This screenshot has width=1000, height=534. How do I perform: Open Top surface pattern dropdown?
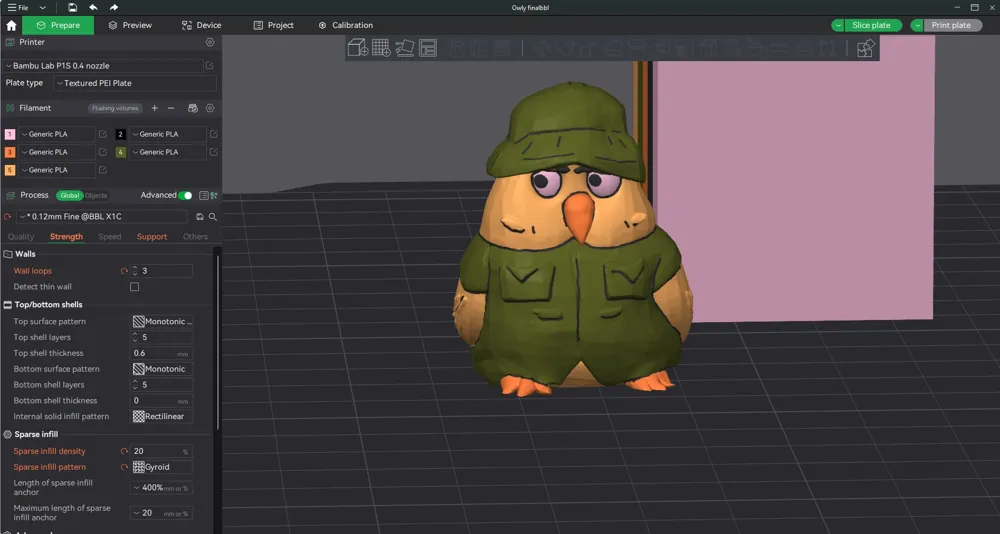coord(162,322)
